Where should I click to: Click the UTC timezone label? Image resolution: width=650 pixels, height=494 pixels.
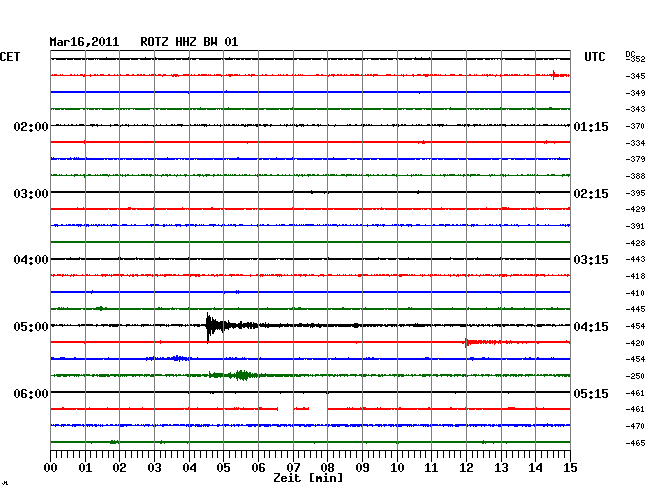pyautogui.click(x=594, y=57)
